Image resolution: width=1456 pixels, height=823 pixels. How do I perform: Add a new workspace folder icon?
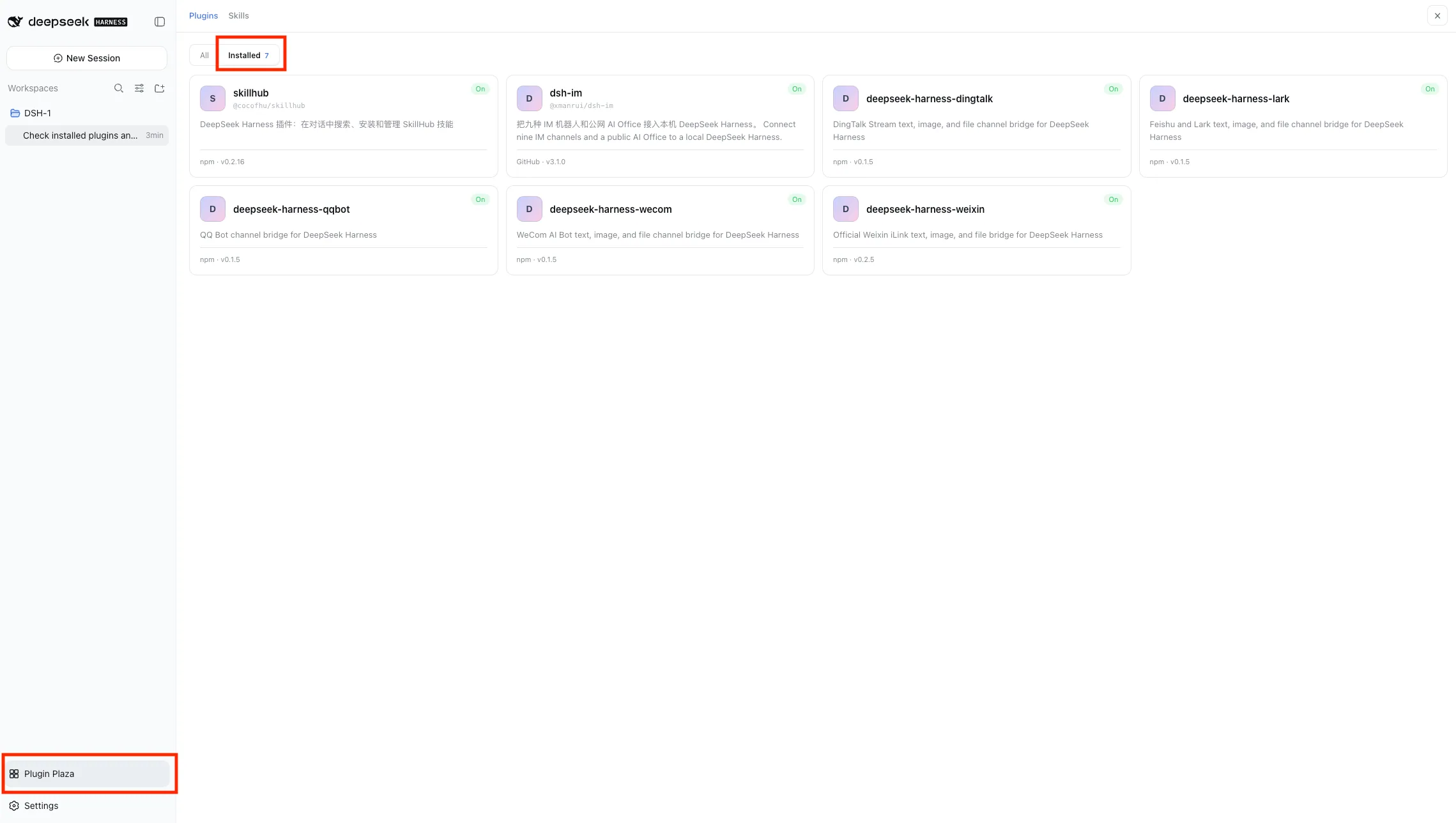[160, 88]
